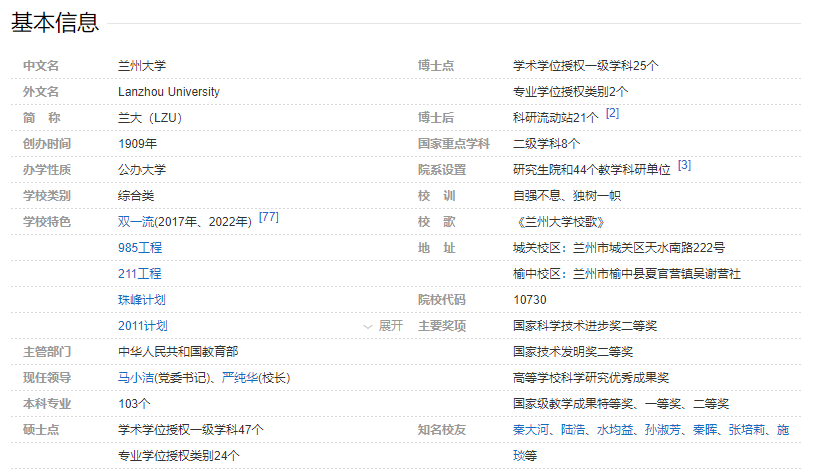The width and height of the screenshot is (815, 476).
Task: Select the 秦晖 alumni link
Action: pyautogui.click(x=705, y=430)
